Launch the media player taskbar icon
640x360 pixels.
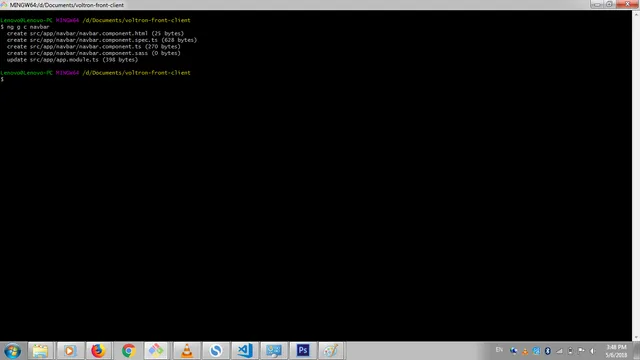69,351
